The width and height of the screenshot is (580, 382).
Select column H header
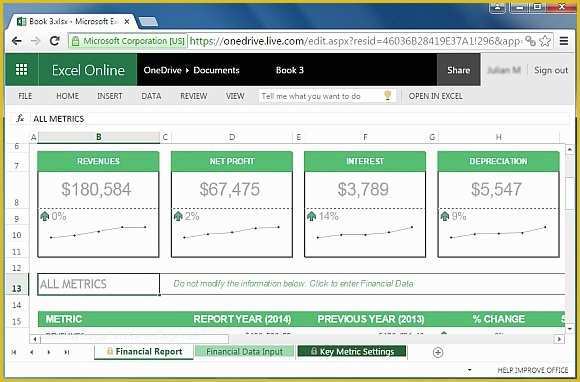498,137
